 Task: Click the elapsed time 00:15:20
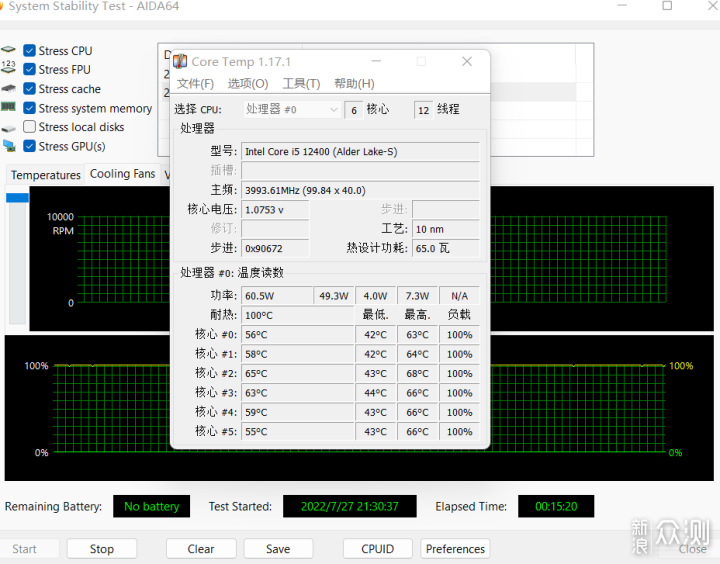pos(556,506)
